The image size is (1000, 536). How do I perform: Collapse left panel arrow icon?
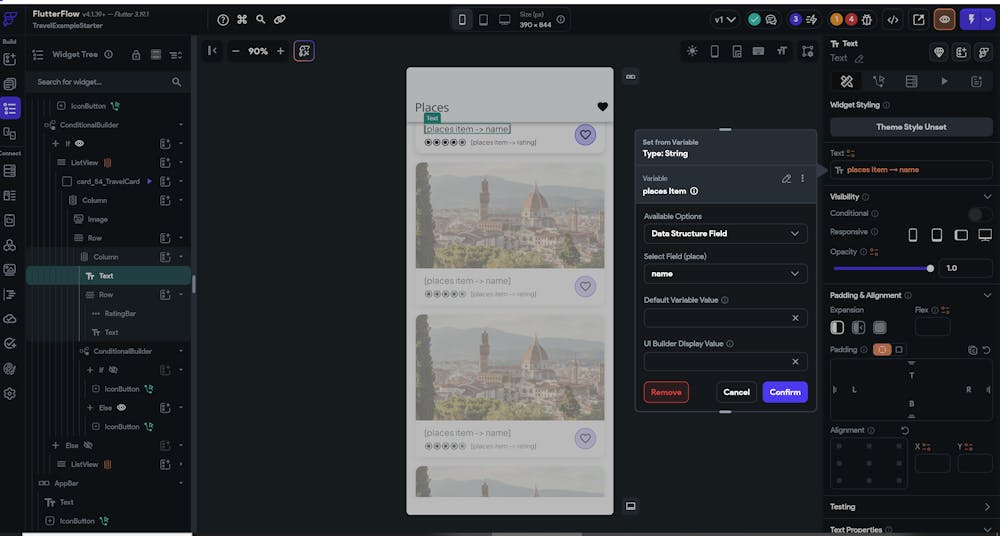coord(213,51)
